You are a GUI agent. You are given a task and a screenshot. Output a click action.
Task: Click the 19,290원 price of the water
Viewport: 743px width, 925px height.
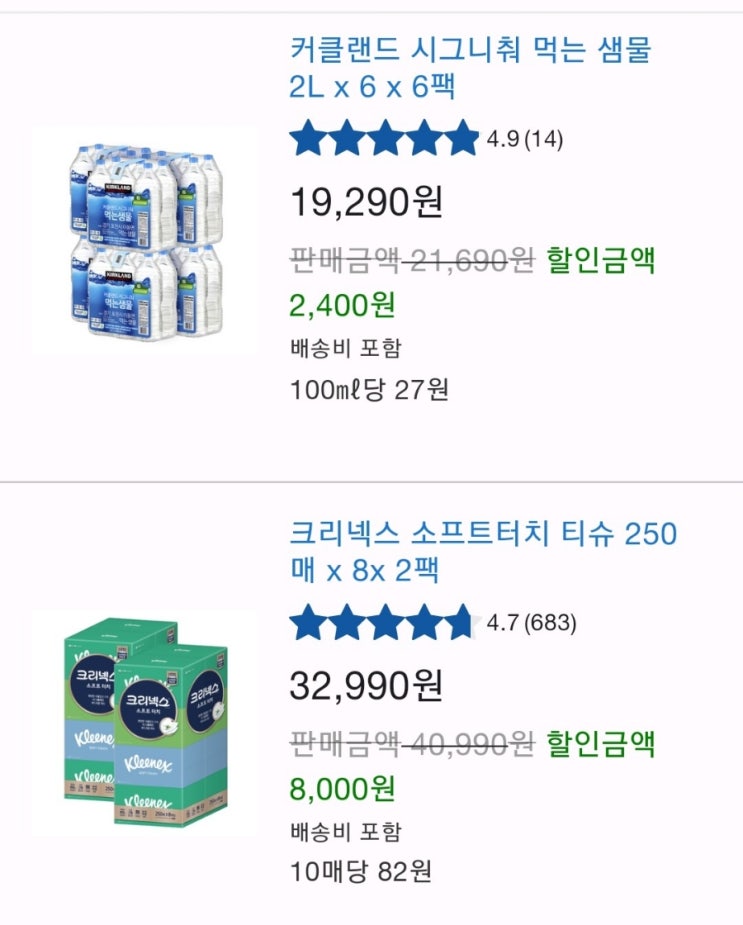[366, 202]
